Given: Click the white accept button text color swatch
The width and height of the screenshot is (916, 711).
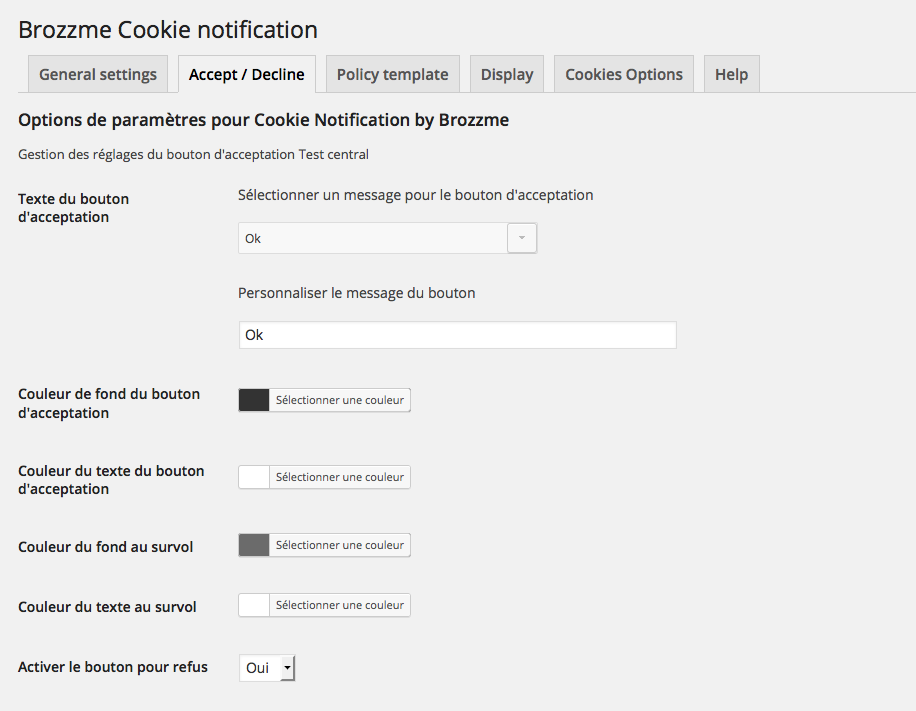Looking at the screenshot, I should click(x=255, y=477).
